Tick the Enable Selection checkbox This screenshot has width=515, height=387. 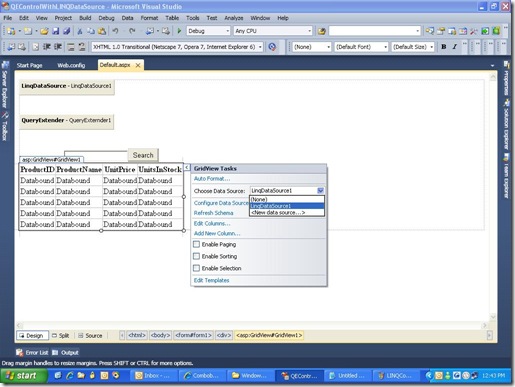pyautogui.click(x=197, y=268)
